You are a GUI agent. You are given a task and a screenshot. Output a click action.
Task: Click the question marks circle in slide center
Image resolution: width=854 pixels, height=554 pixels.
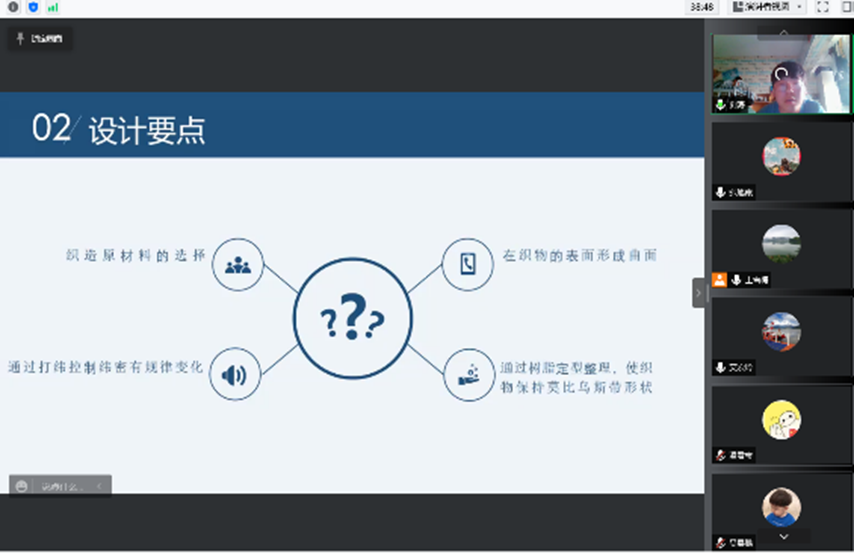[x=352, y=318]
